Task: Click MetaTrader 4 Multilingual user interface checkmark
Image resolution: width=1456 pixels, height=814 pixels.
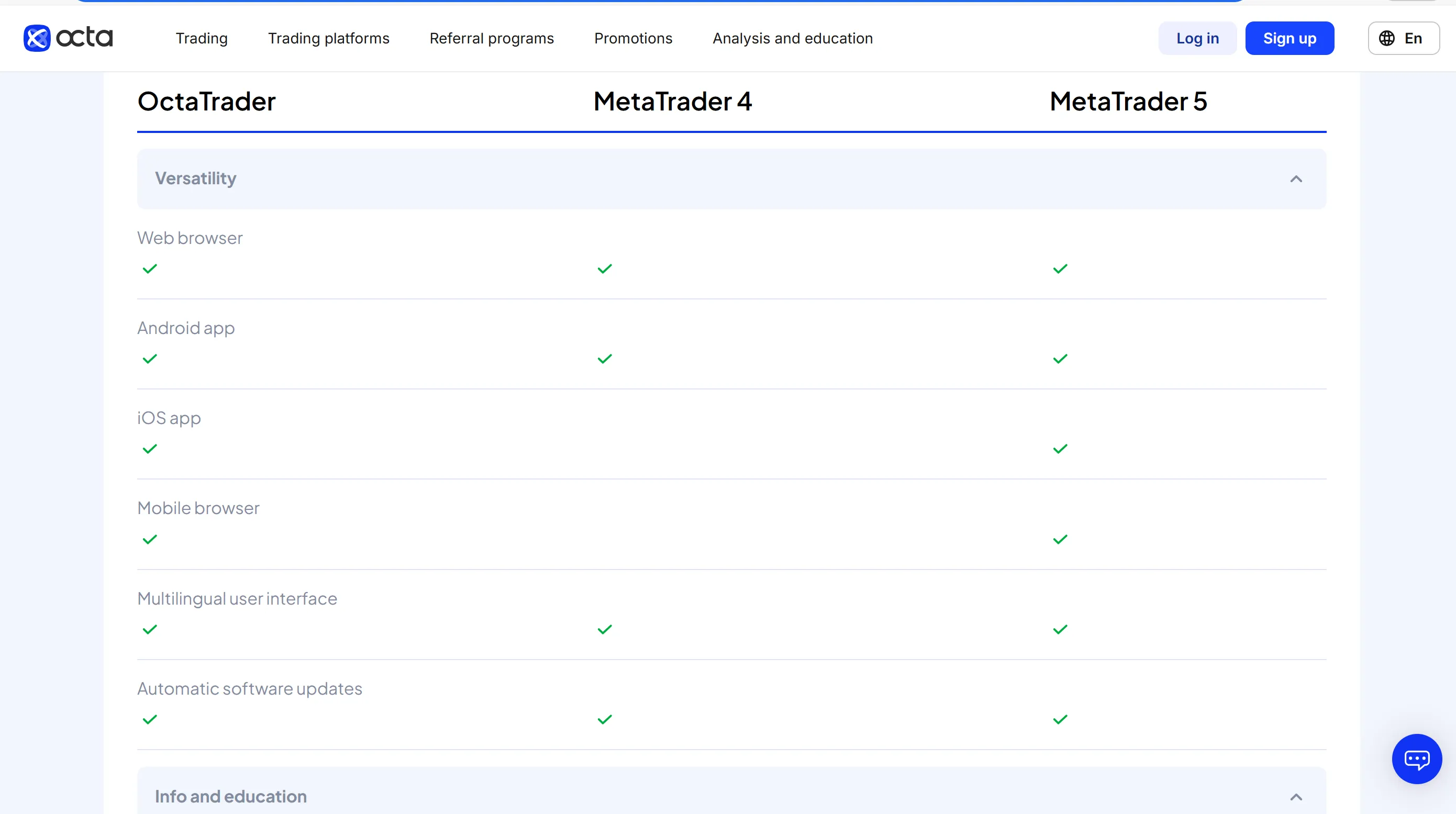Action: 605,629
